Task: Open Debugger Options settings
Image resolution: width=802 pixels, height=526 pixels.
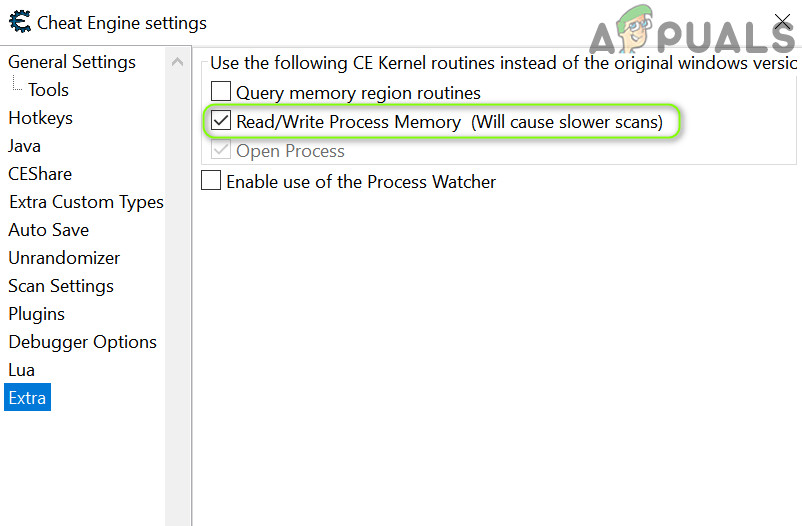Action: (x=83, y=342)
